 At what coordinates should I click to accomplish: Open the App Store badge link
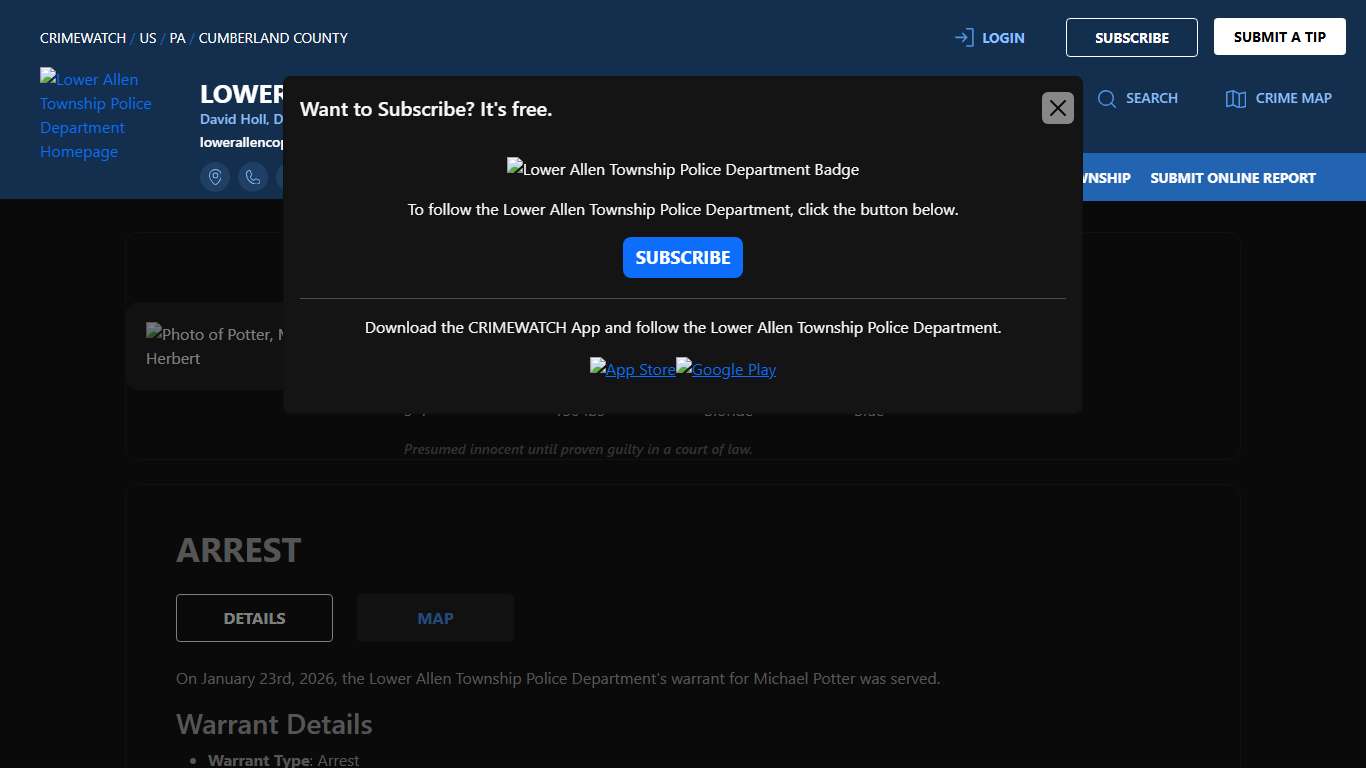point(633,369)
